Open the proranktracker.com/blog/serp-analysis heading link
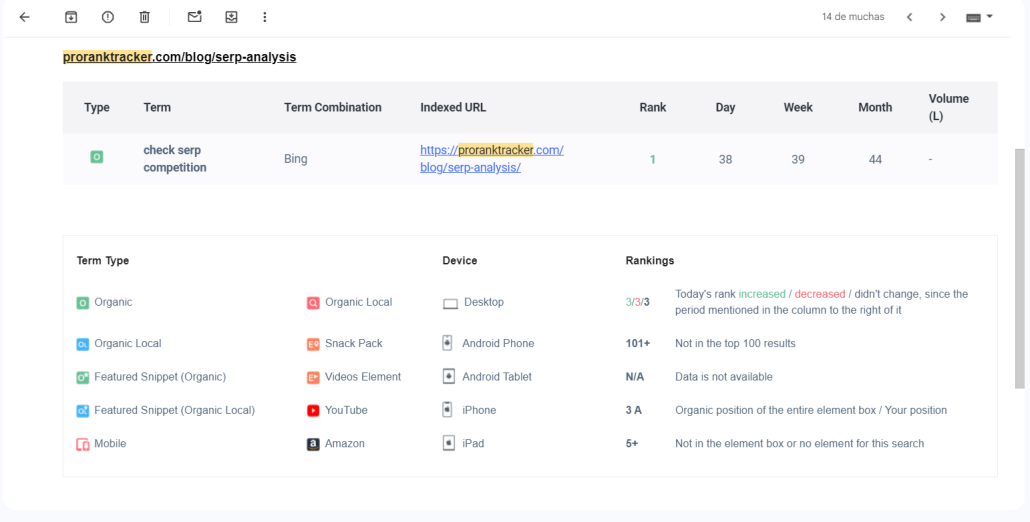 click(179, 57)
